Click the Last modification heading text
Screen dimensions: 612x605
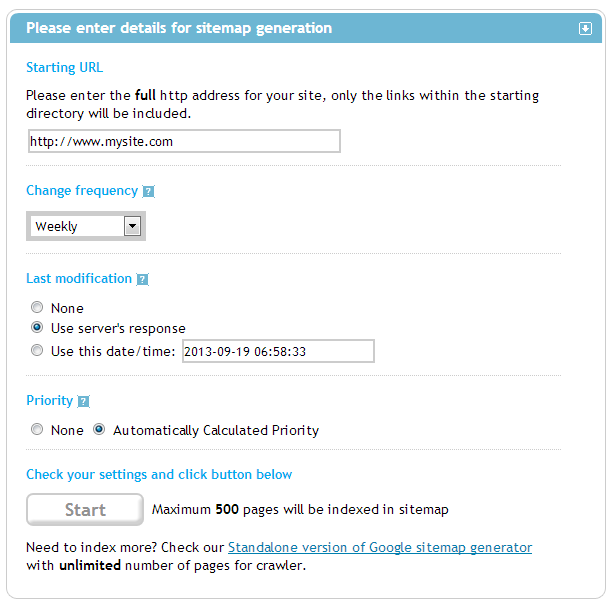coord(79,278)
